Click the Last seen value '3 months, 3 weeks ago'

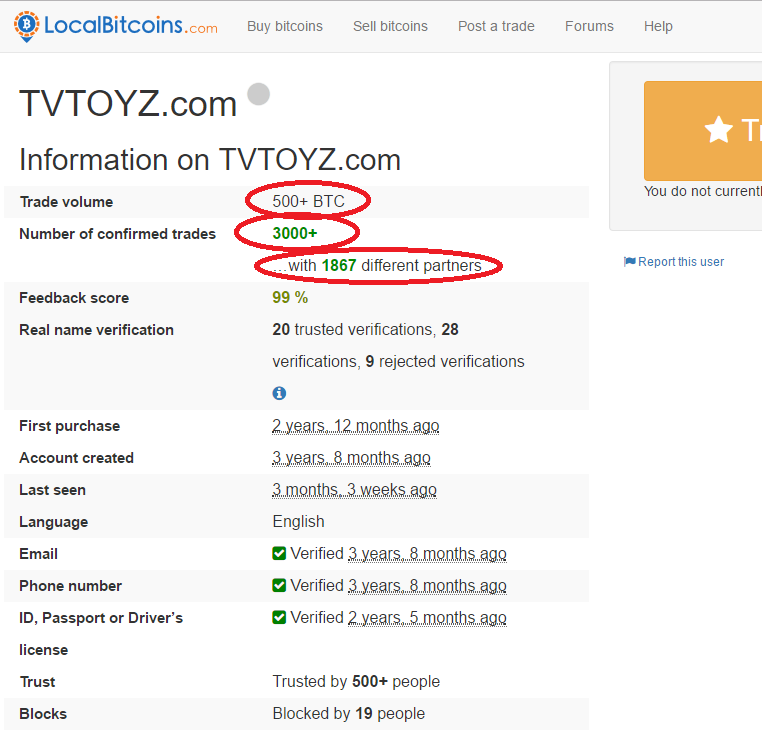(x=354, y=489)
